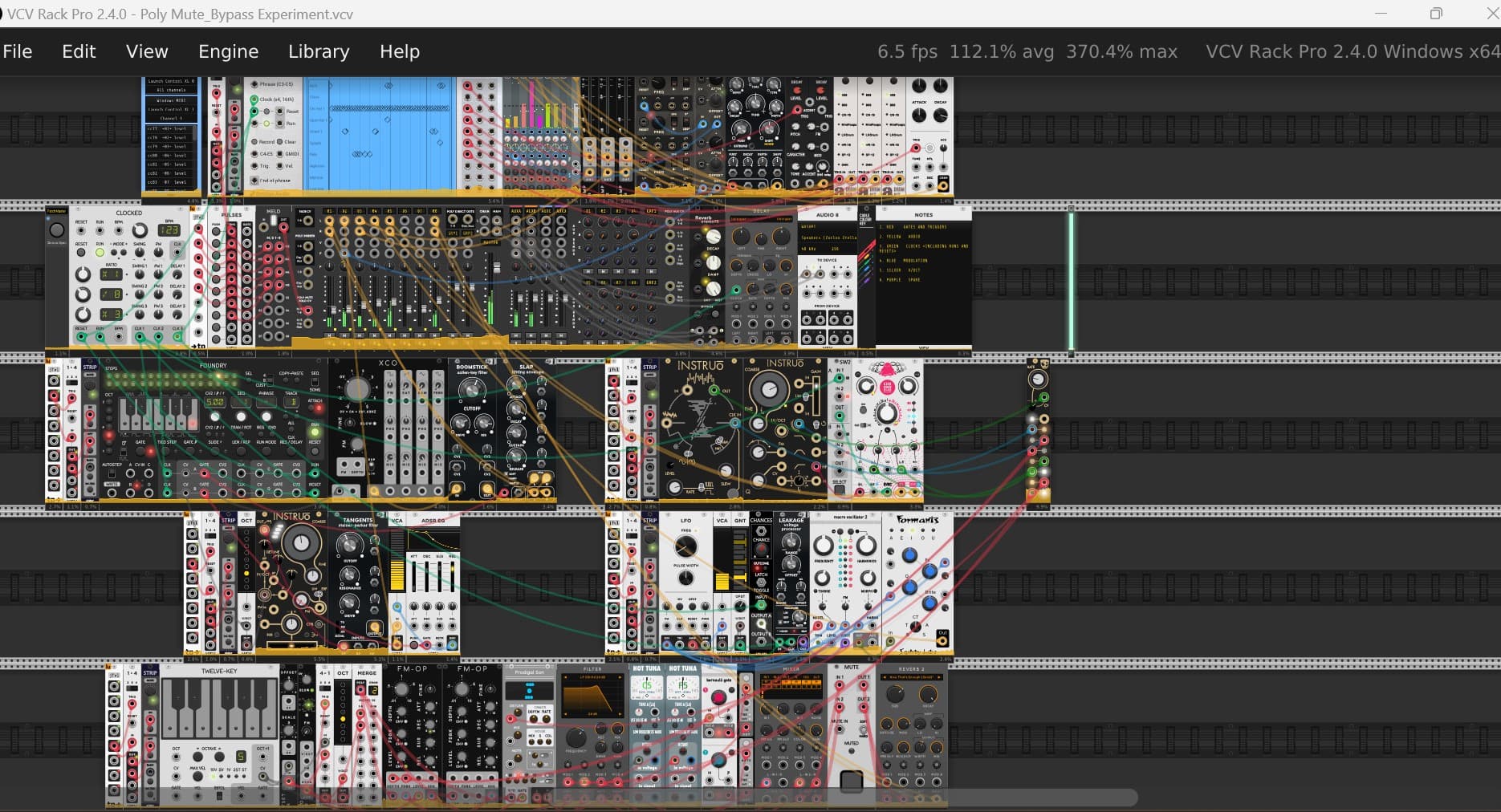1501x812 pixels.
Task: Click the Reverb module DECAY knob
Action: tap(712, 237)
